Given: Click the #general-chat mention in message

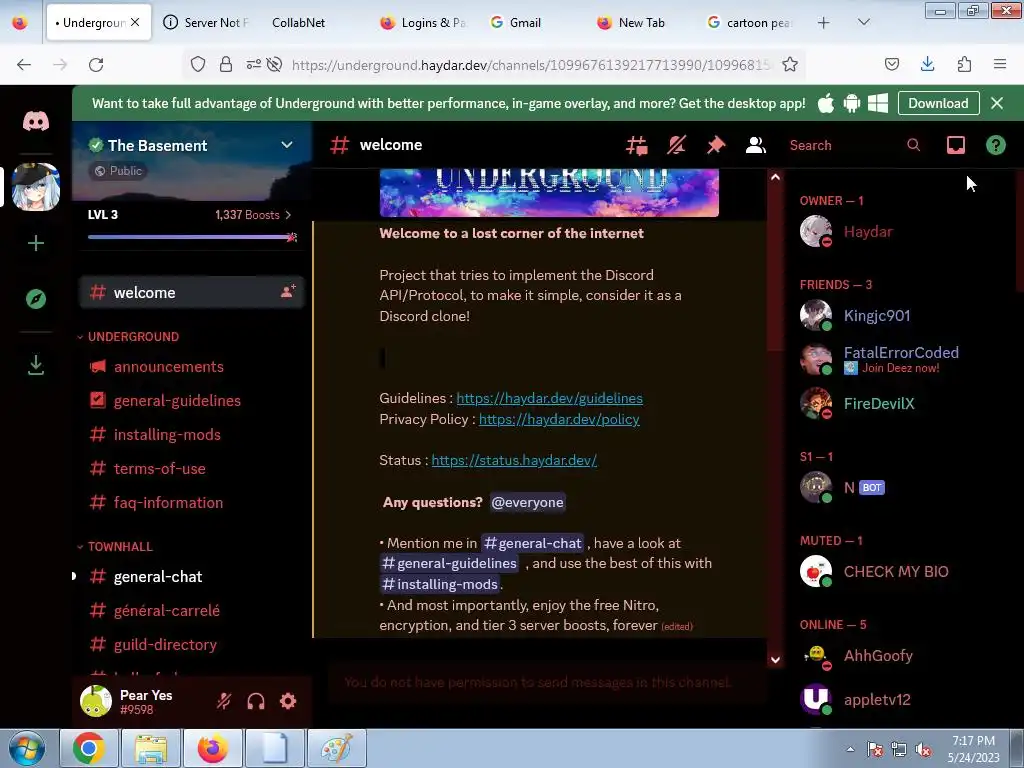Looking at the screenshot, I should (x=533, y=543).
